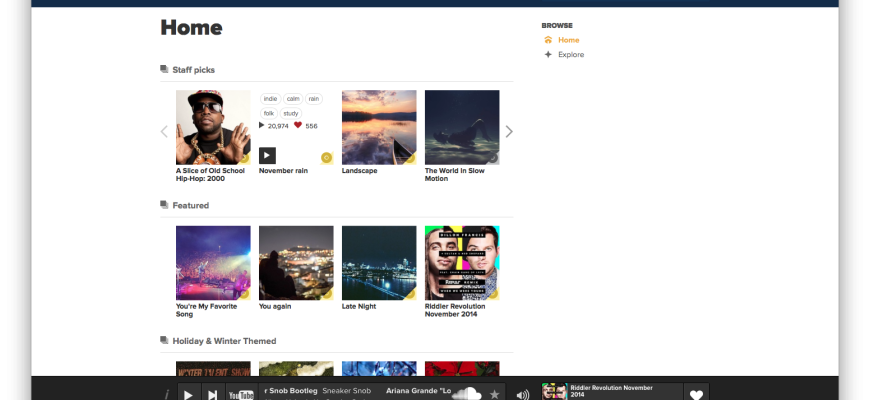Viewport: 870px width, 400px height.
Task: Open A Slice of Old School Hip-Hop cover
Action: (x=213, y=127)
